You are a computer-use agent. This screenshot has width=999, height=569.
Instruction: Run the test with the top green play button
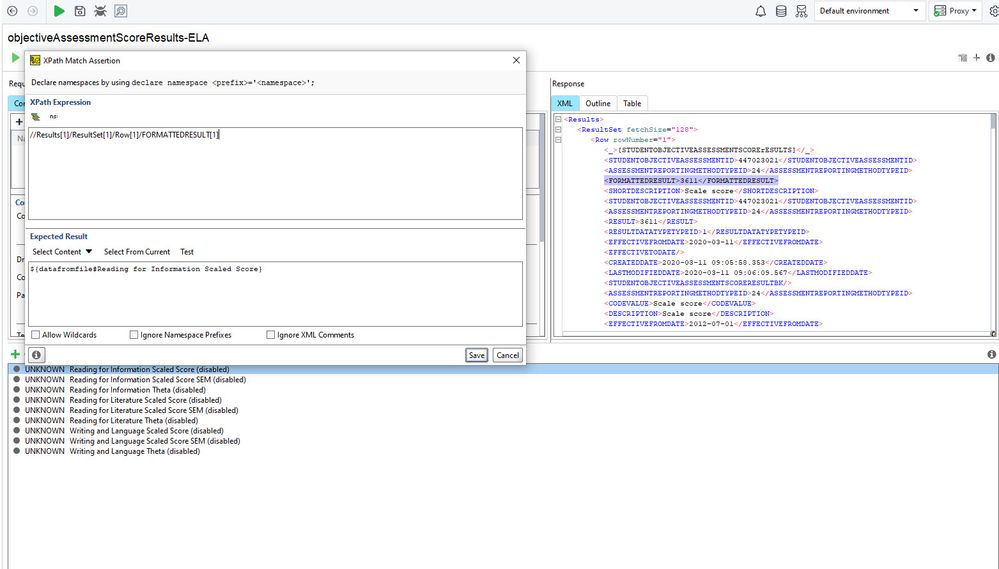point(59,11)
